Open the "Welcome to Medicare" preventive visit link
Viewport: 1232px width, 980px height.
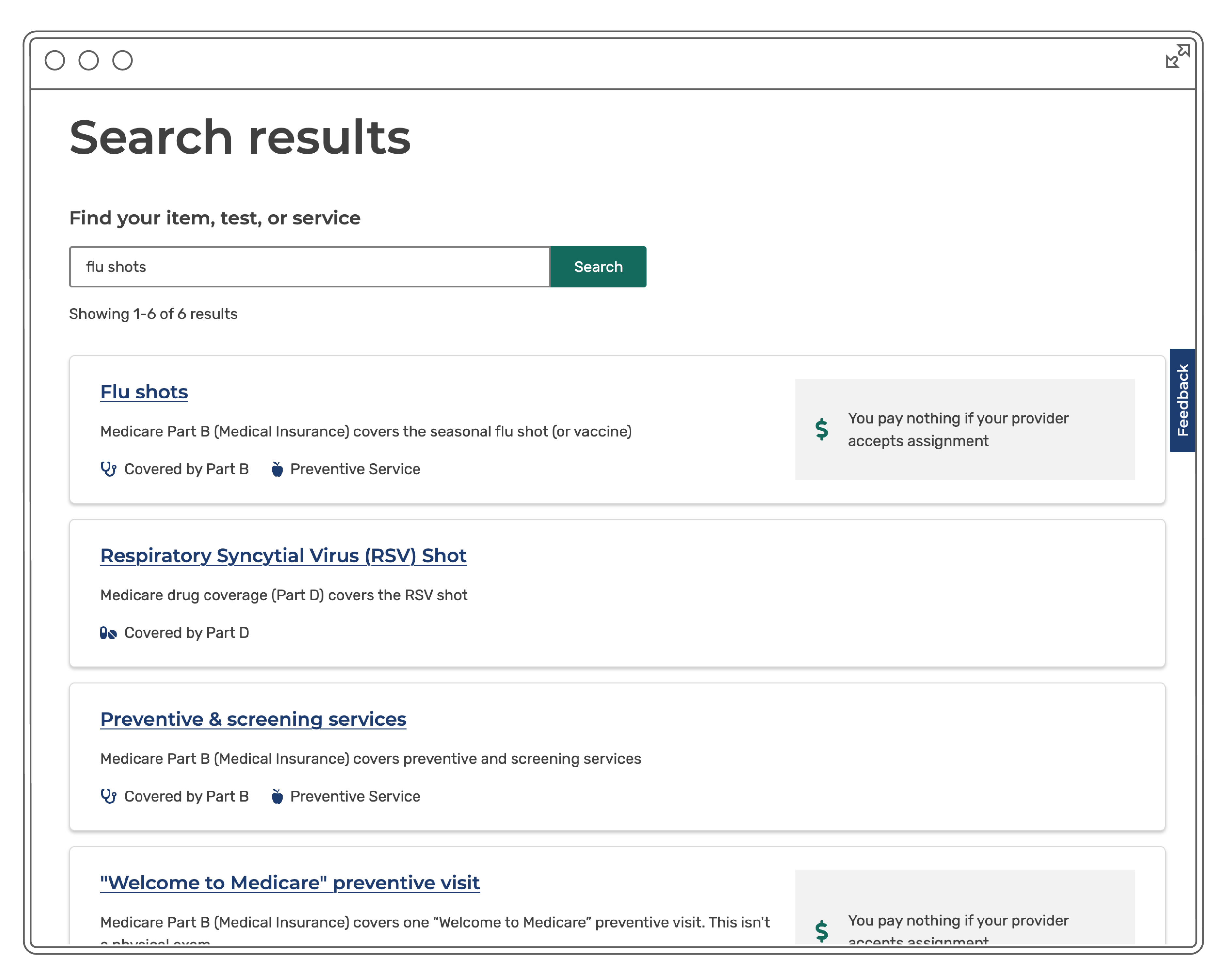[x=290, y=882]
